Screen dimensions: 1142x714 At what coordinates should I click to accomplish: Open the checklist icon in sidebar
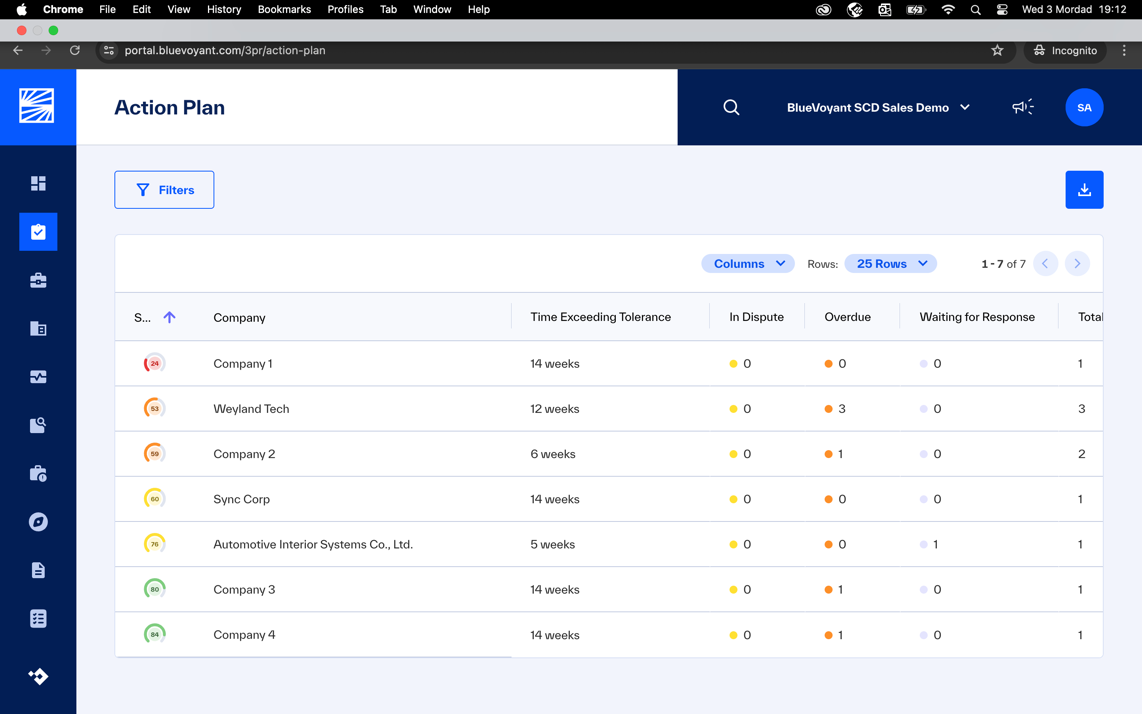[38, 619]
